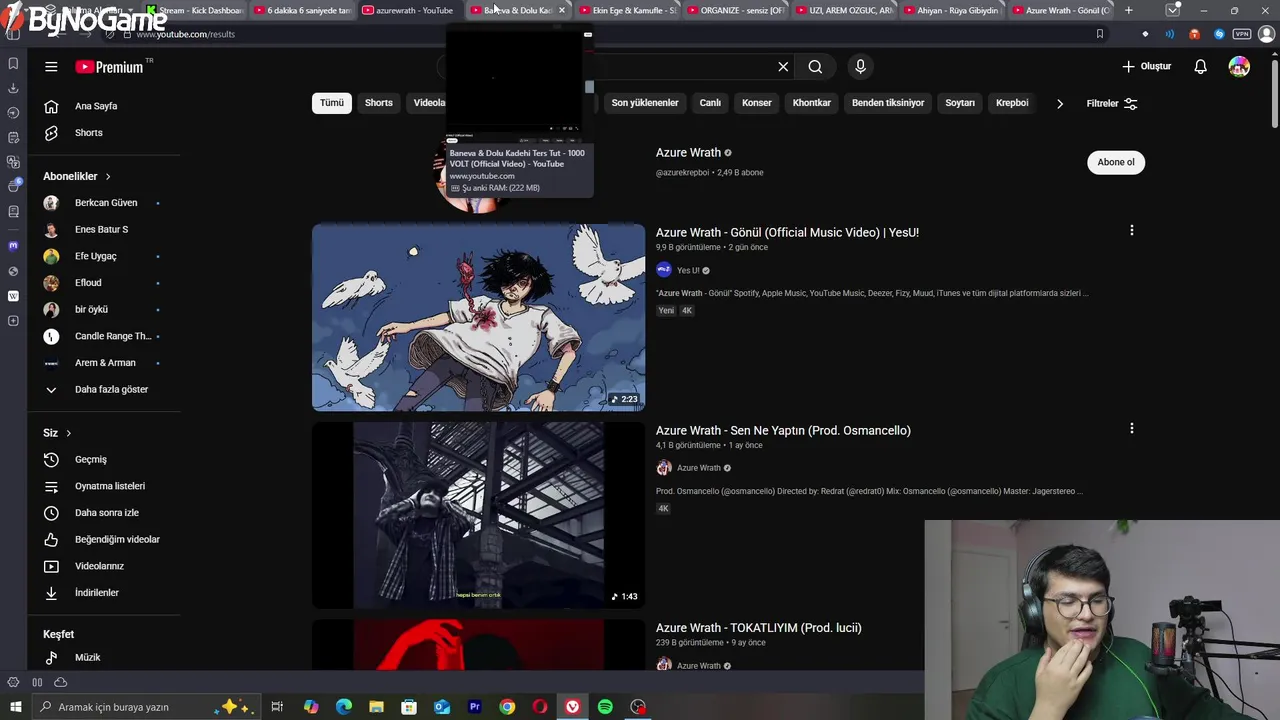
Task: Toggle the VPN badge in address bar
Action: click(1243, 34)
